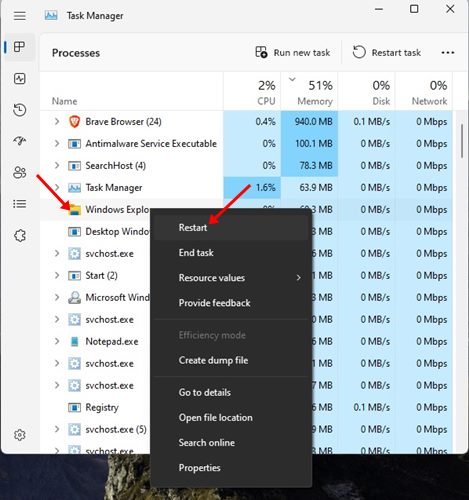Open the three-dots more options menu
The width and height of the screenshot is (469, 500).
[x=448, y=52]
